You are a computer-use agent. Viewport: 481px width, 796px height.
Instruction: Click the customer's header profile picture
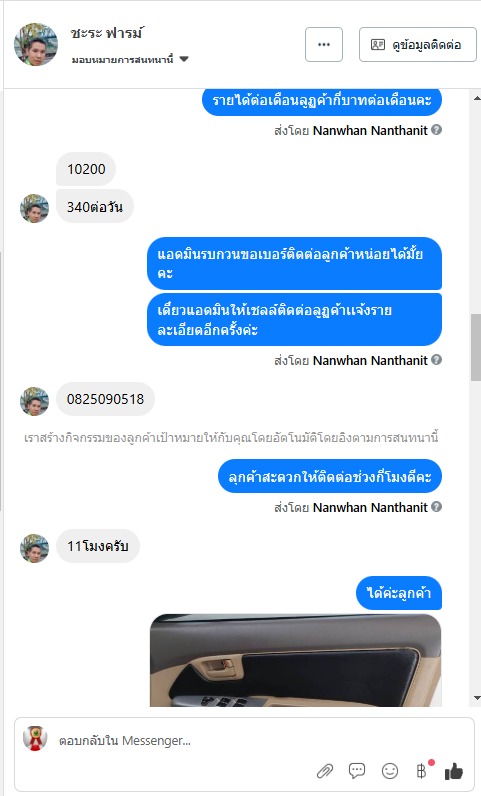coord(36,44)
